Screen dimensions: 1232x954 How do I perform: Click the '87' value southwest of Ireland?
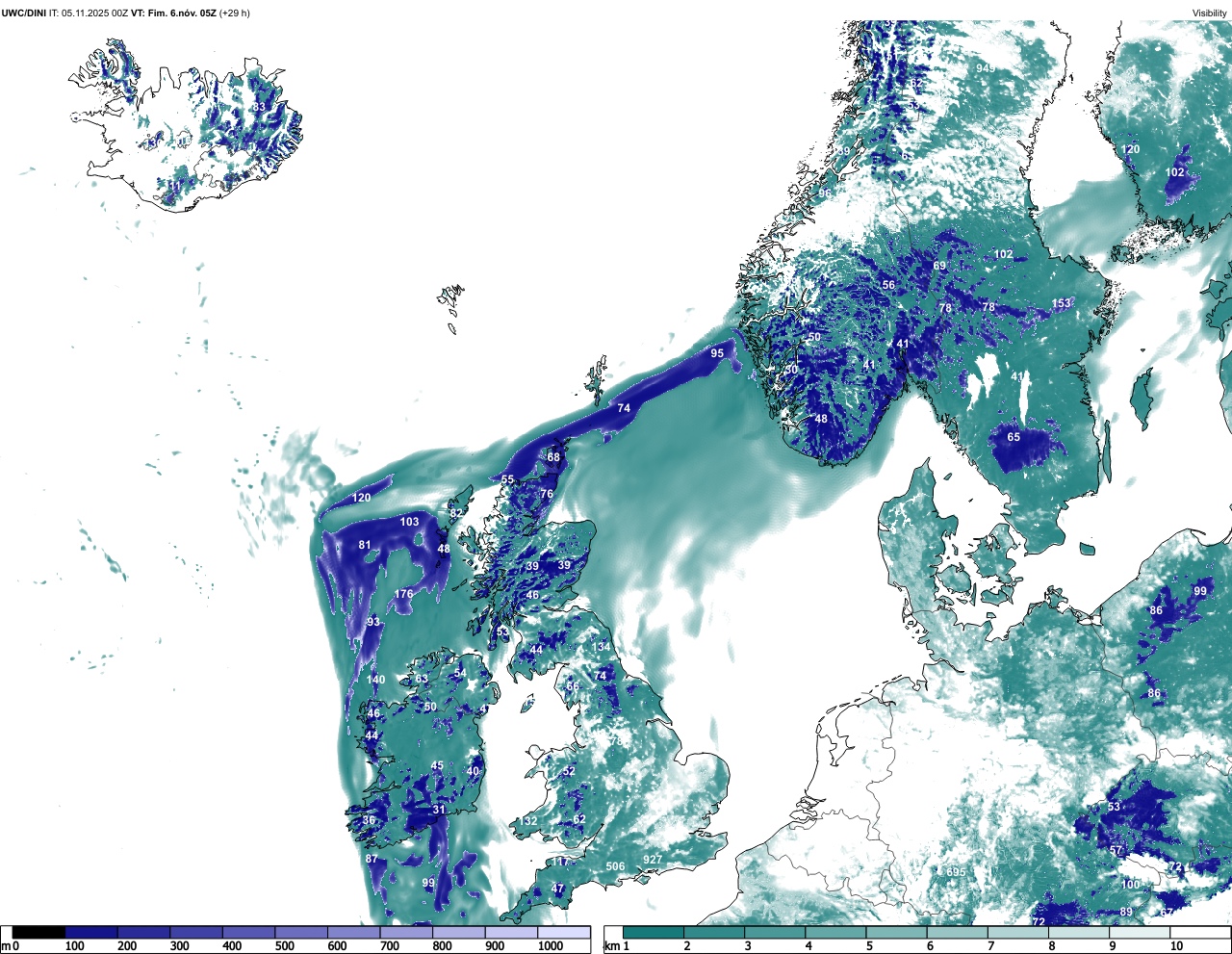[372, 859]
